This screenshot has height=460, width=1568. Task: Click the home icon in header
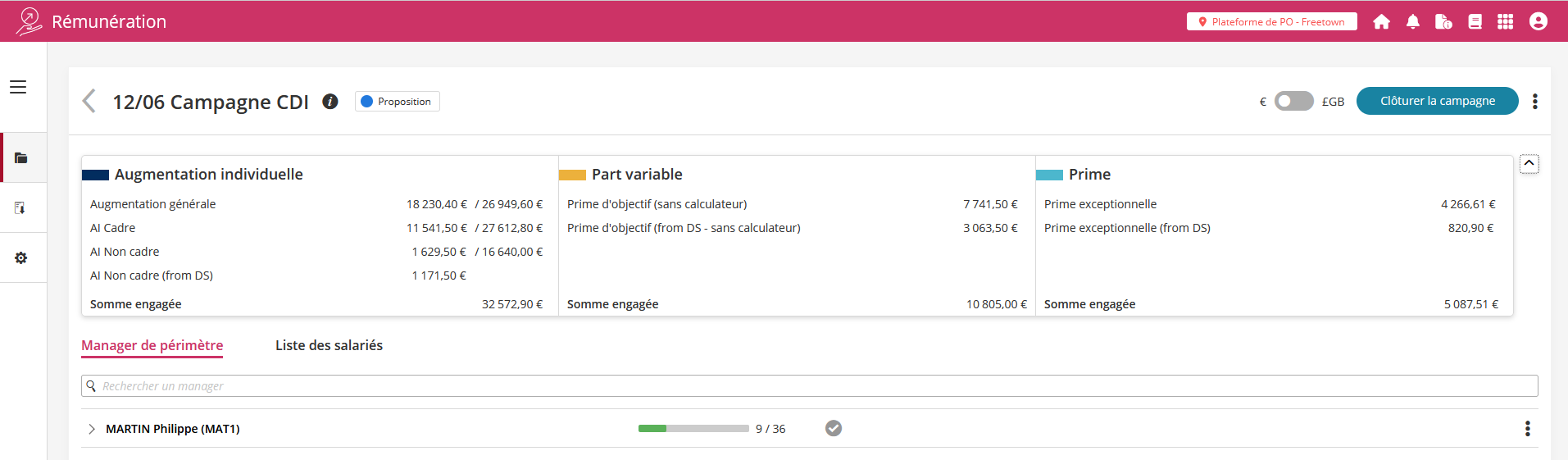(1381, 22)
